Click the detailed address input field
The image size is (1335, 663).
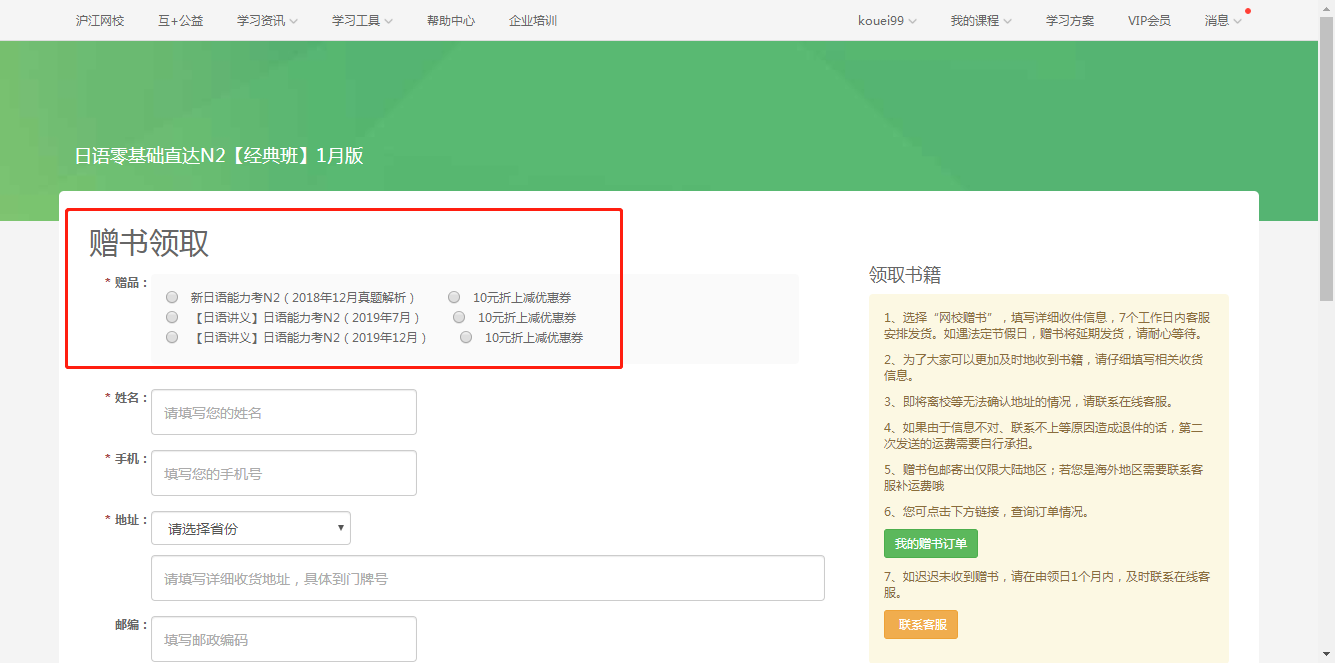[488, 578]
